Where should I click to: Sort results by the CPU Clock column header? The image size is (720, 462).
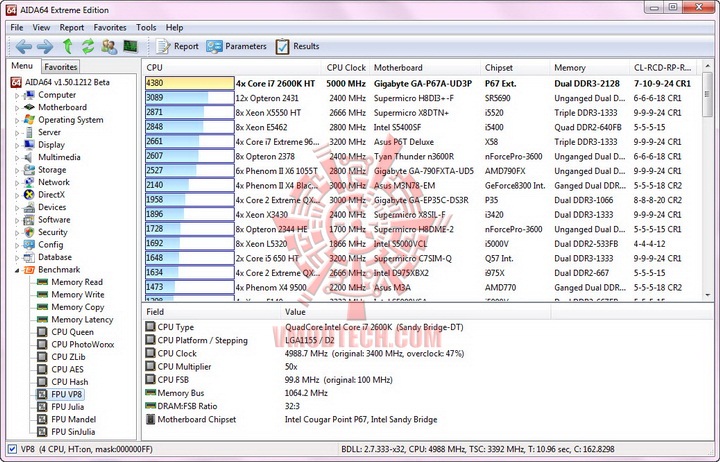click(x=346, y=68)
